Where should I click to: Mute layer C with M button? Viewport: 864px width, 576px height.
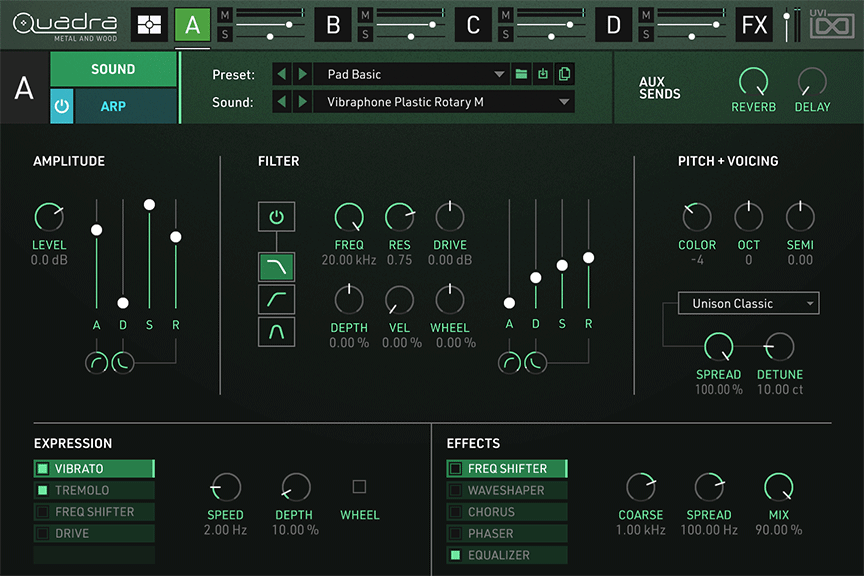506,14
